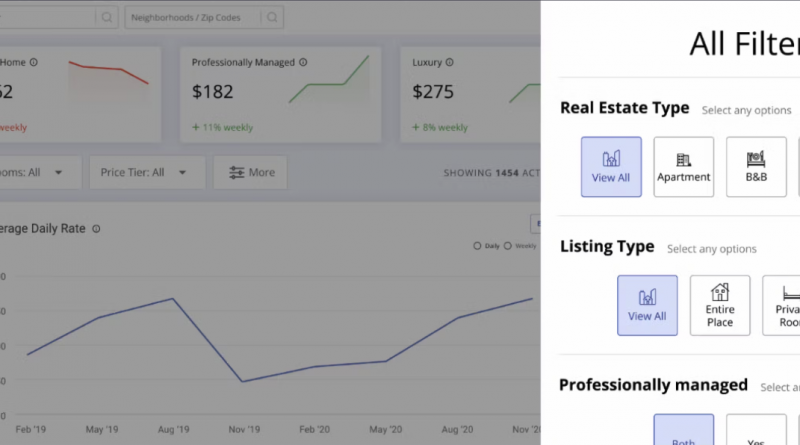Click the search magnifier in the leftmost search box
The width and height of the screenshot is (800, 445).
click(107, 17)
